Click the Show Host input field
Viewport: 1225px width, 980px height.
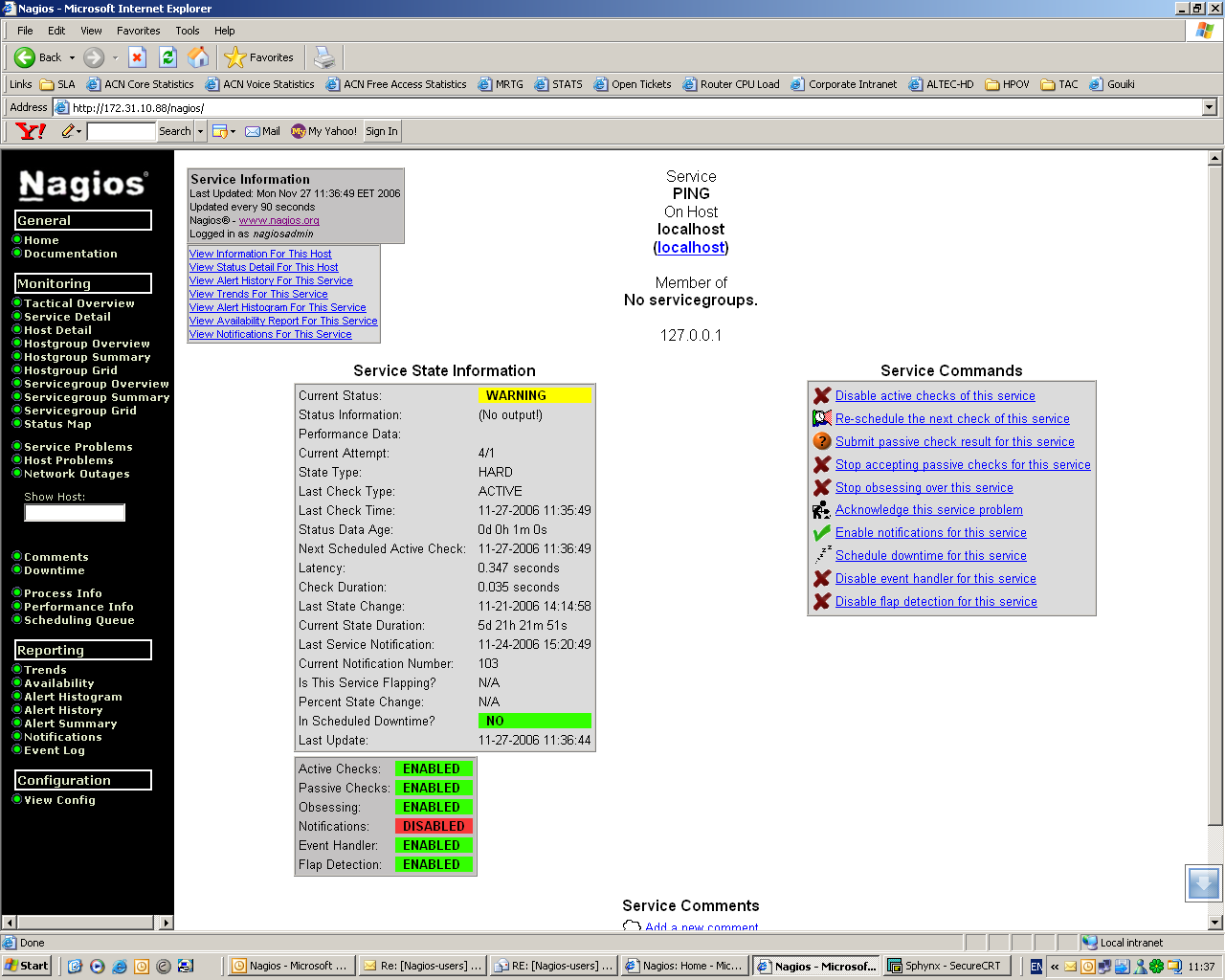[x=75, y=513]
